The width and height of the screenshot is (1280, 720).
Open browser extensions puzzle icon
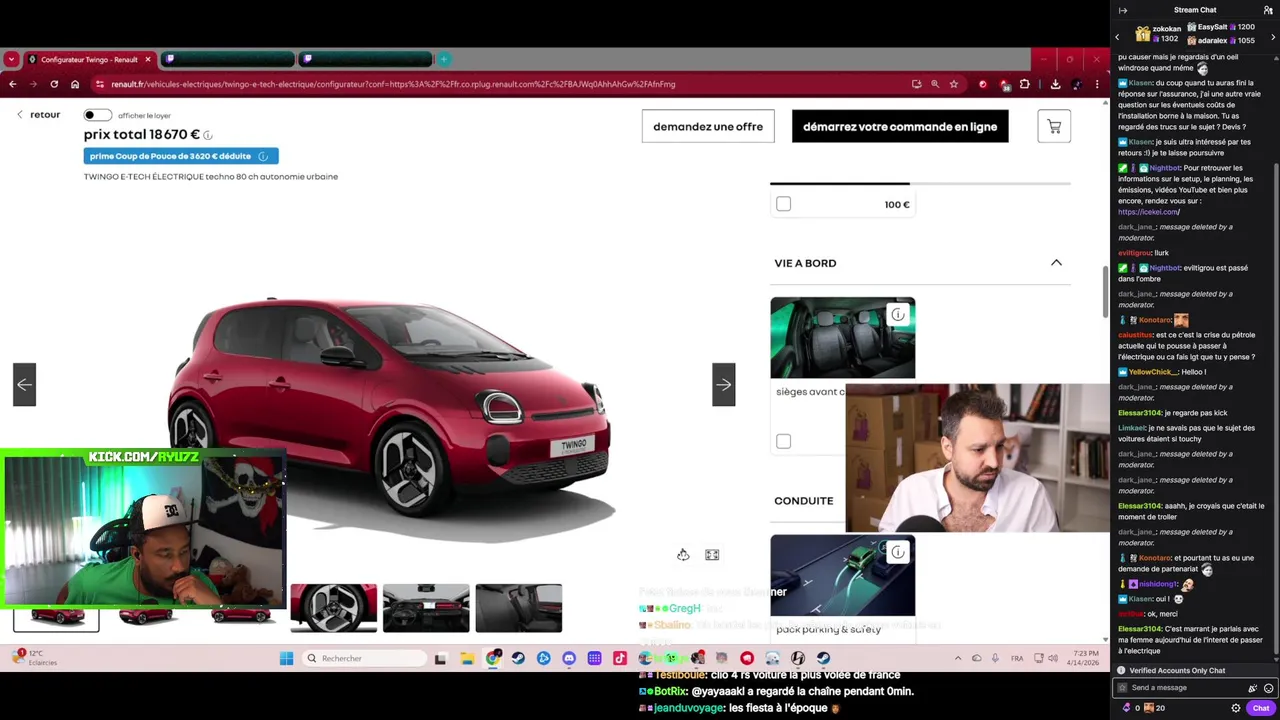coord(1024,84)
